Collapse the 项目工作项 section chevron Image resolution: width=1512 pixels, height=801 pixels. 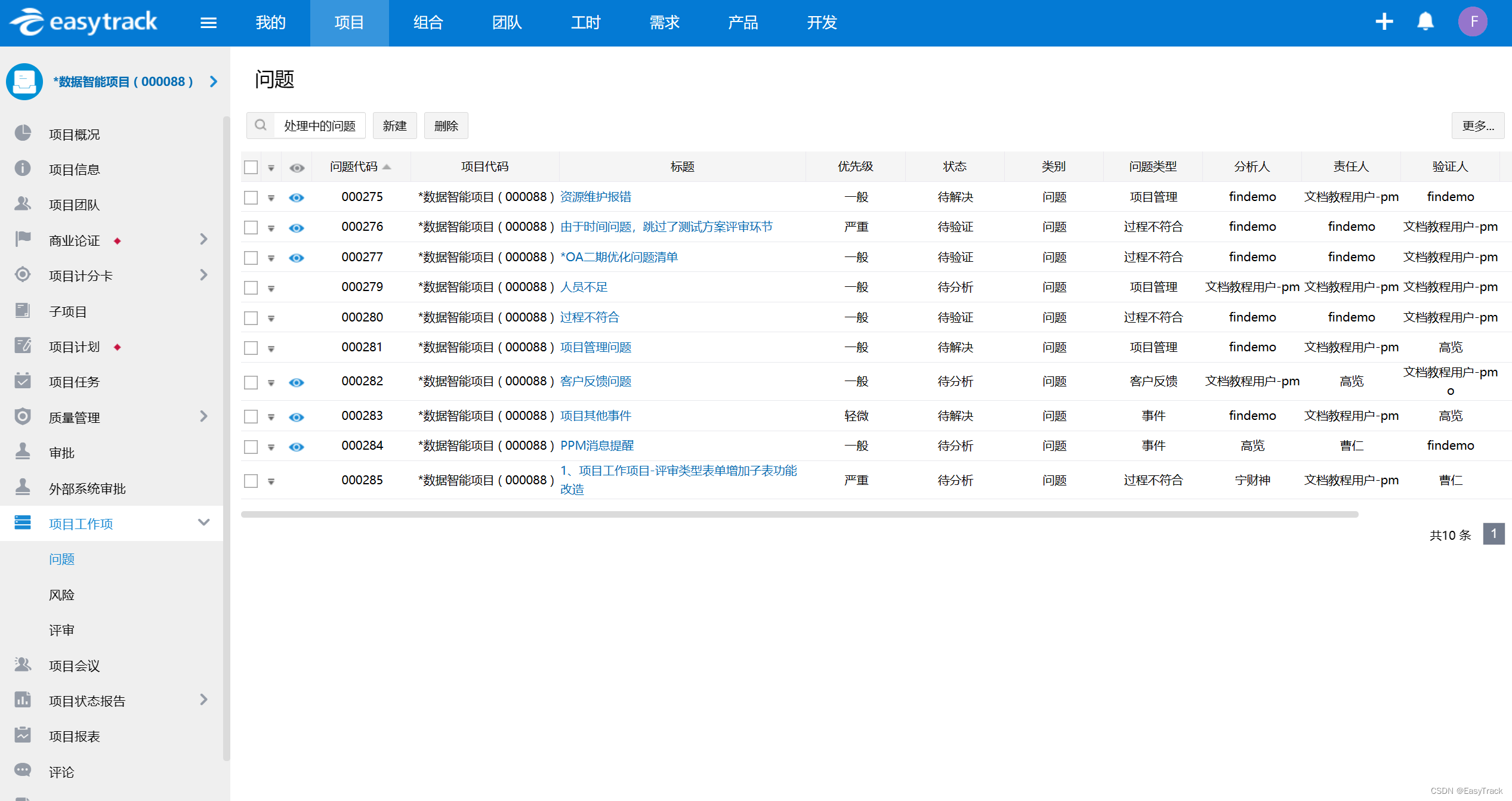[x=204, y=522]
